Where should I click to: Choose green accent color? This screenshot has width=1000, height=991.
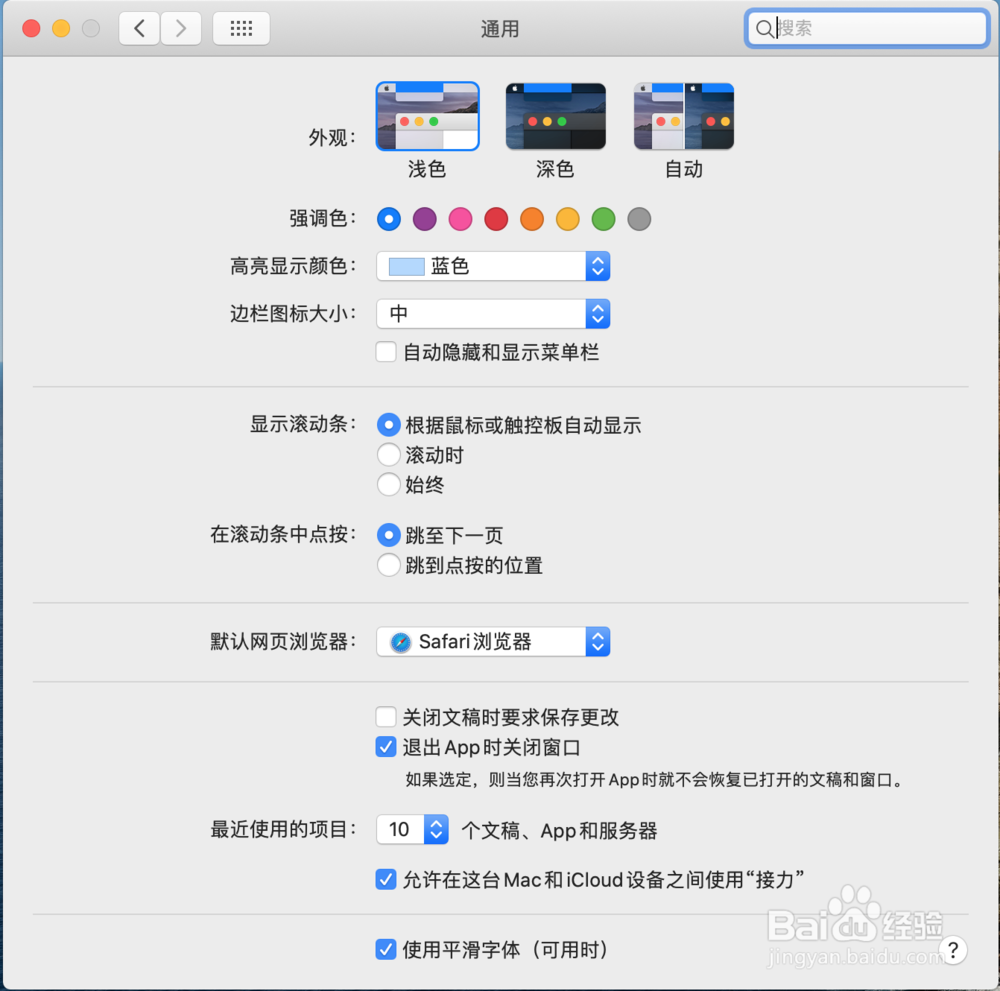coord(603,219)
